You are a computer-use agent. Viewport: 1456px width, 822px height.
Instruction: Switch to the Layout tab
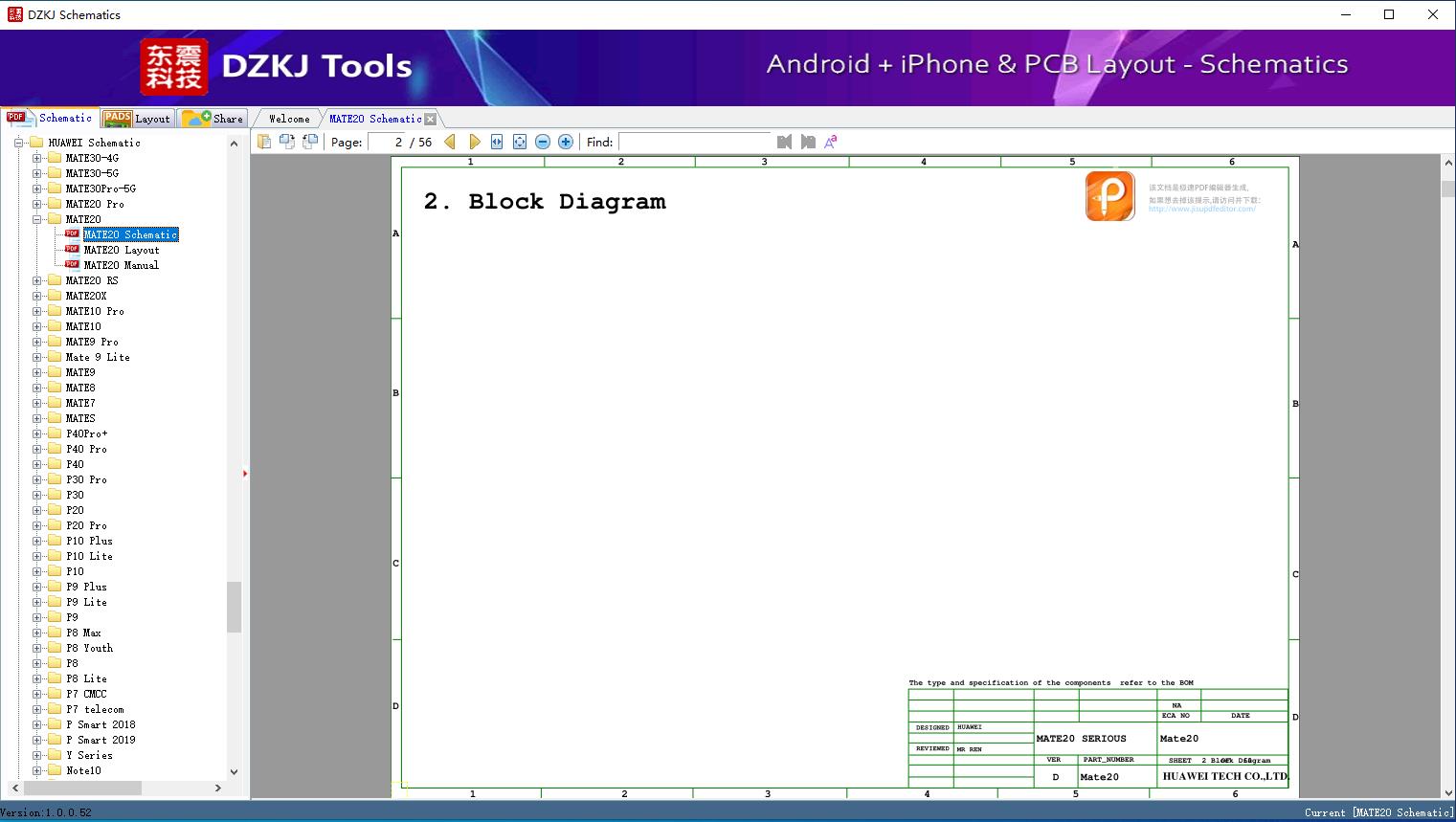coord(137,119)
